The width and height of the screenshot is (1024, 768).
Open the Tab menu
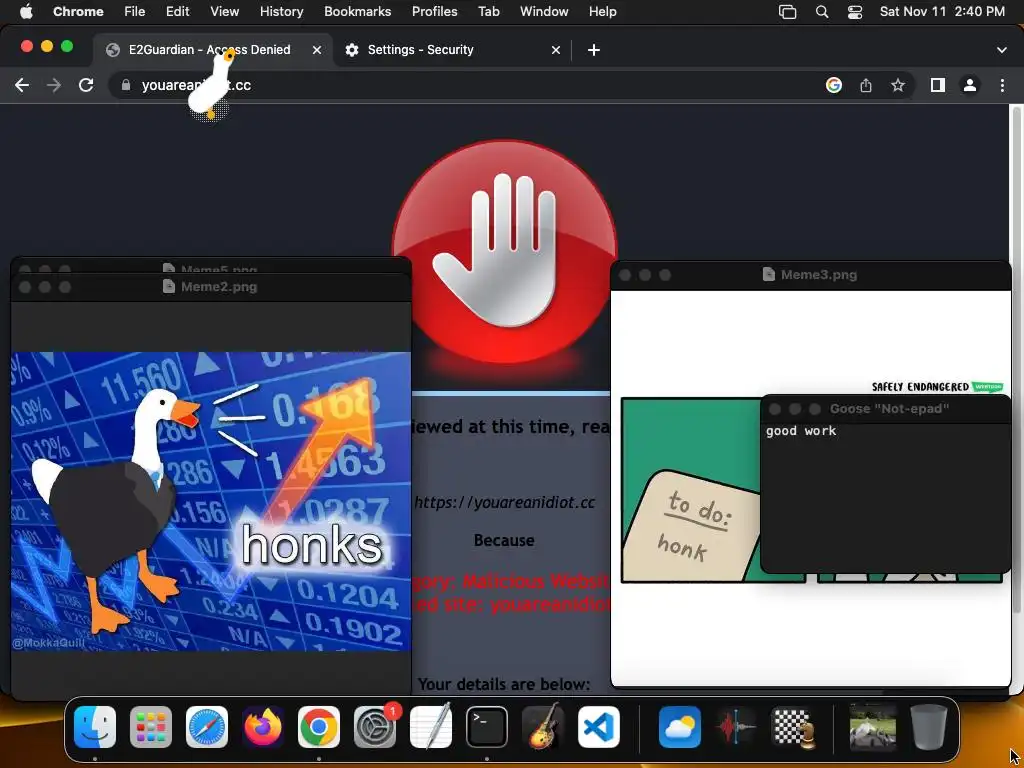click(488, 11)
